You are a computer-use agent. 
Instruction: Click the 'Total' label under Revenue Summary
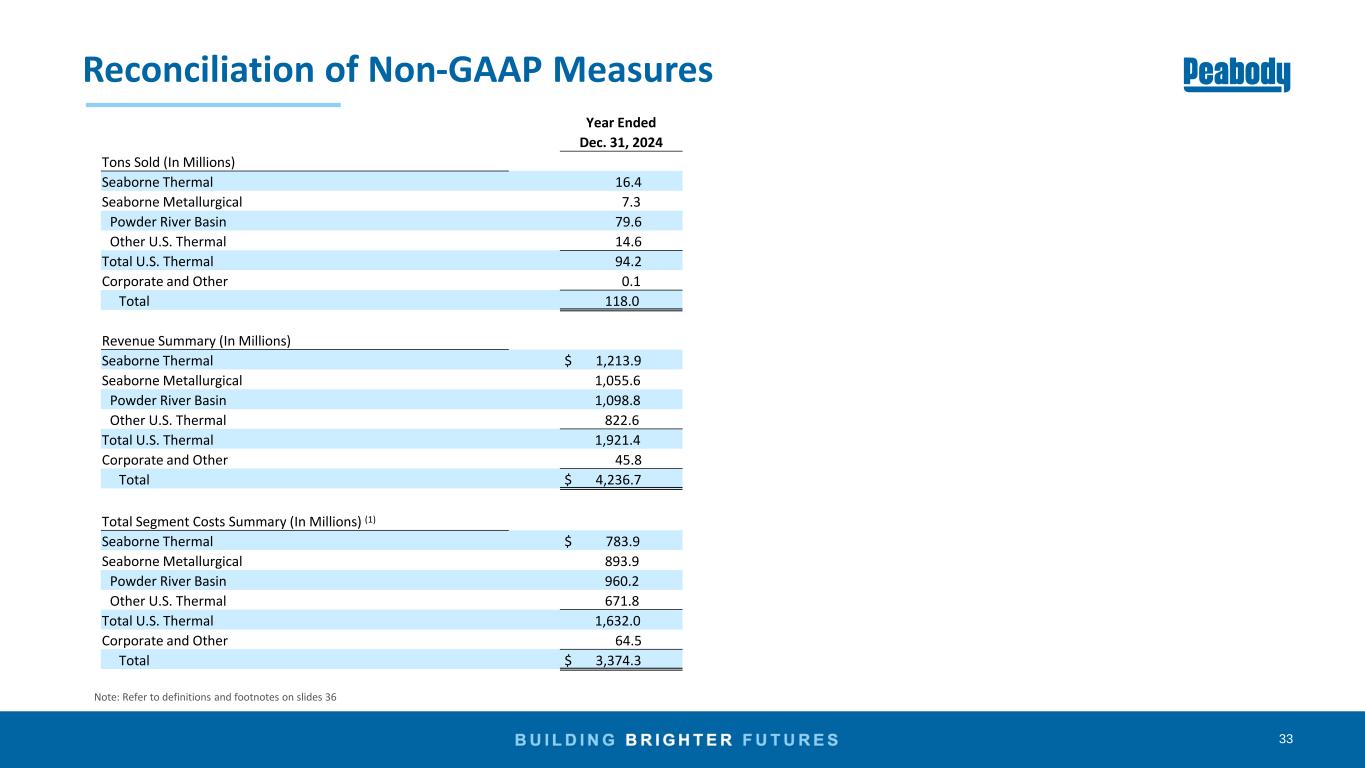[x=134, y=480]
